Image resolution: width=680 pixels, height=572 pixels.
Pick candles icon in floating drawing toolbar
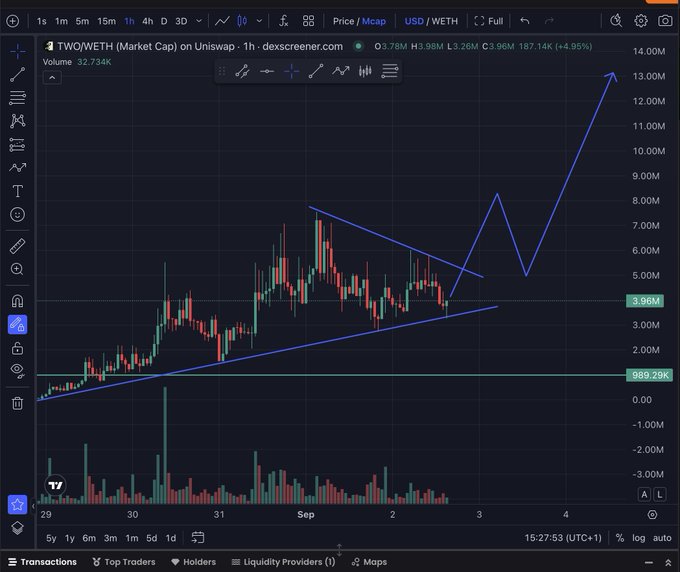(x=365, y=71)
